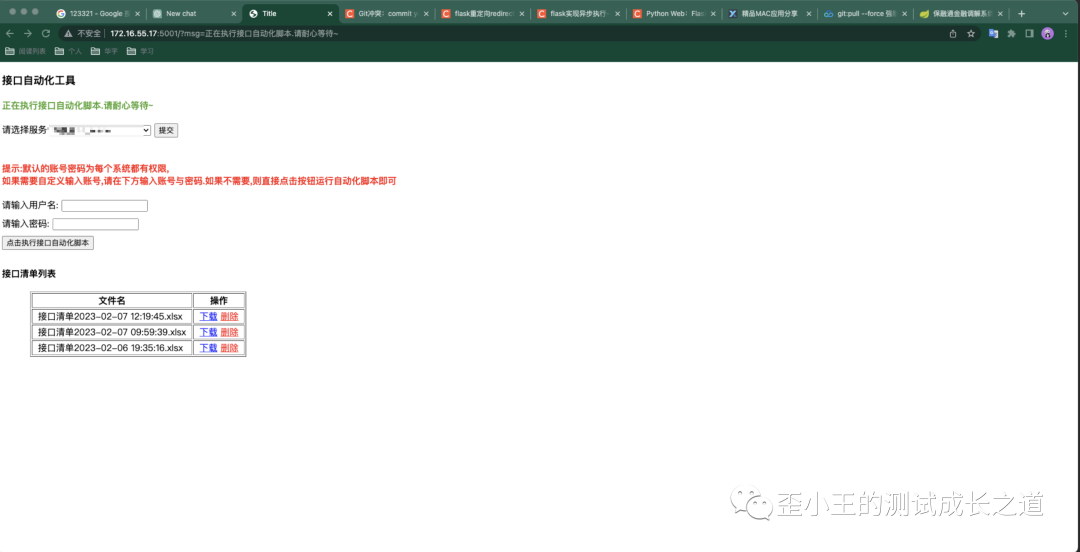Download 接口清单2023-02-06 19:35:16.xlsx
Screen dimensions: 1080x552
tap(208, 348)
